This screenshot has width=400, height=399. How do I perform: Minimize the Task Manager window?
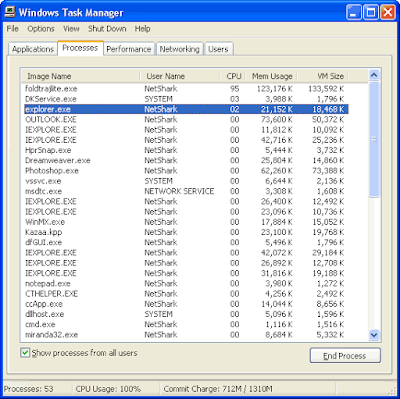(354, 13)
